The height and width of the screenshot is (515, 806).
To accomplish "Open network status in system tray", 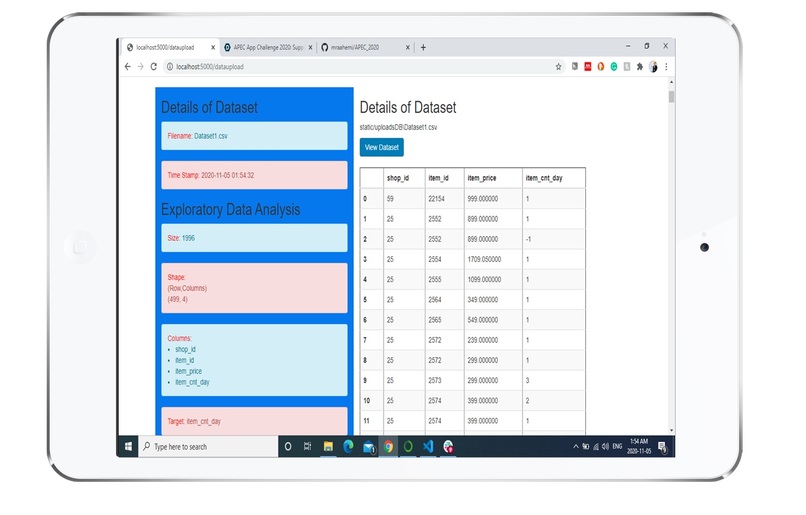I will click(x=596, y=446).
